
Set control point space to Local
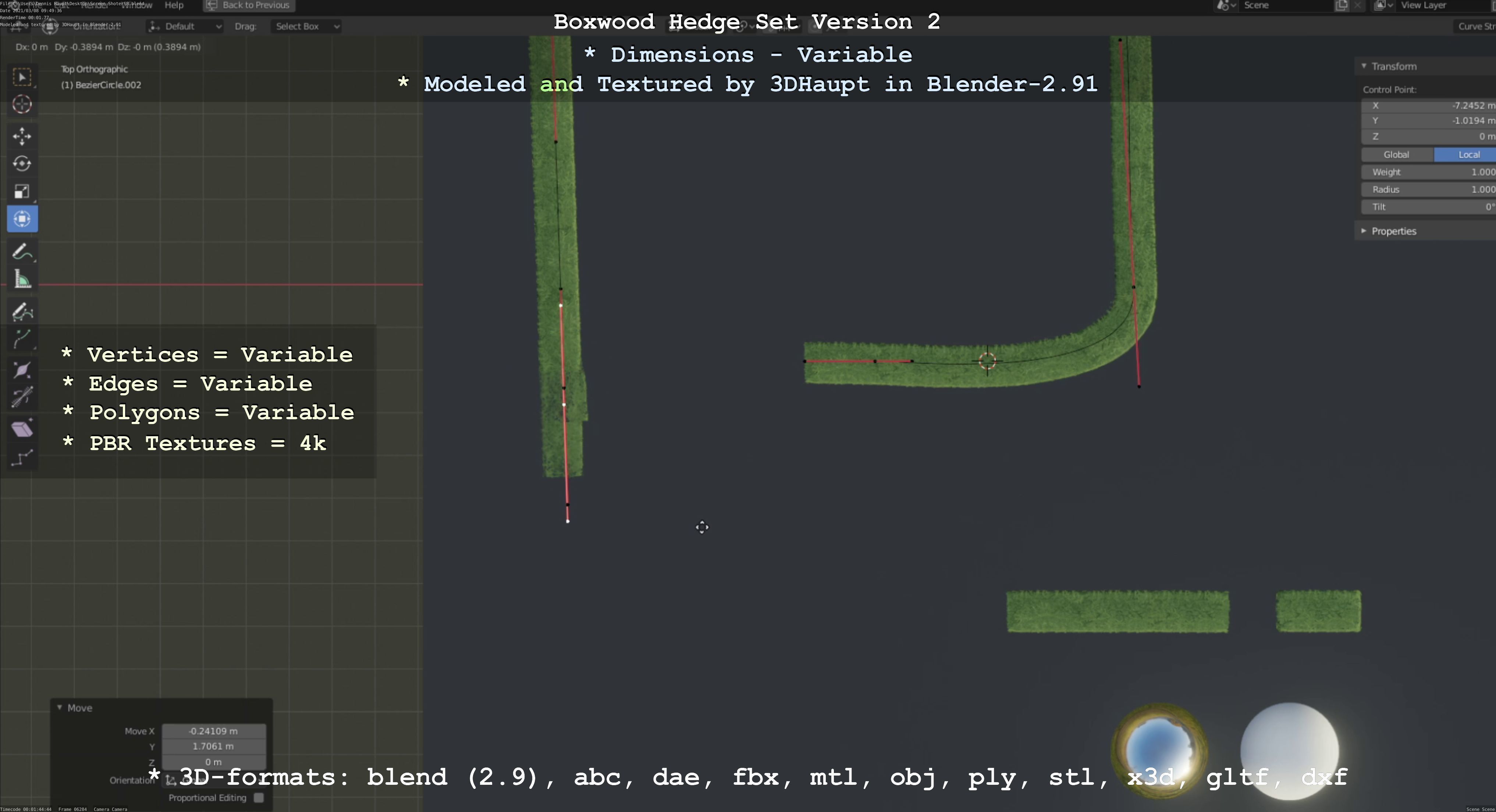pyautogui.click(x=1465, y=155)
